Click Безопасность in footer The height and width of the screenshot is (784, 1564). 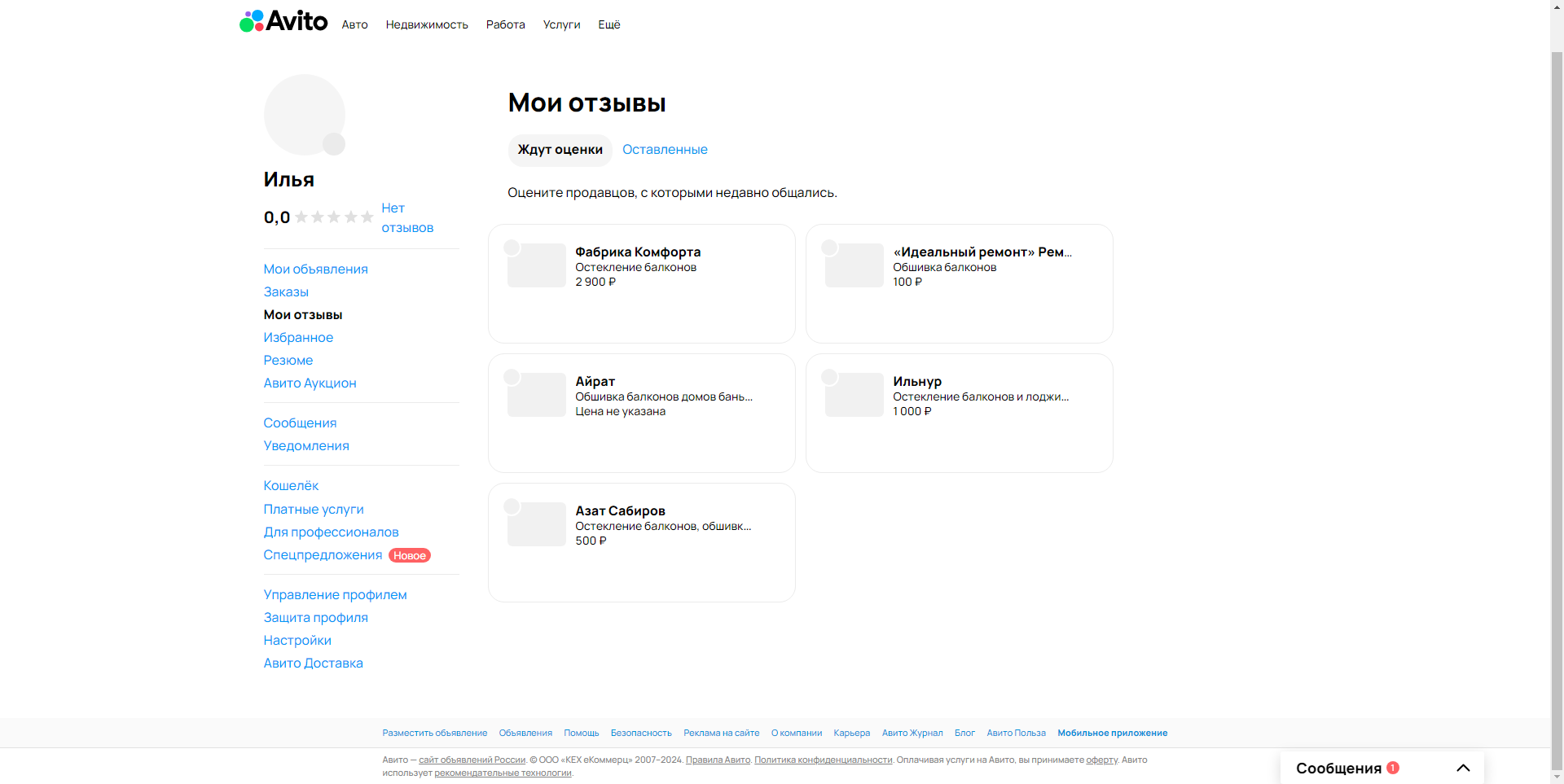point(641,733)
